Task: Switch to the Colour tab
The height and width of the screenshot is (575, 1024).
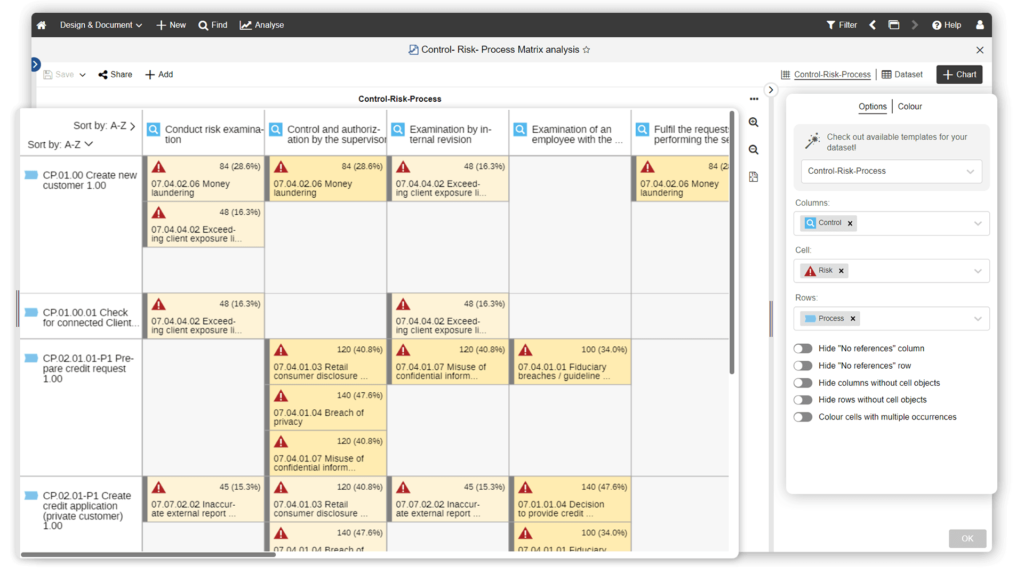Action: (910, 107)
